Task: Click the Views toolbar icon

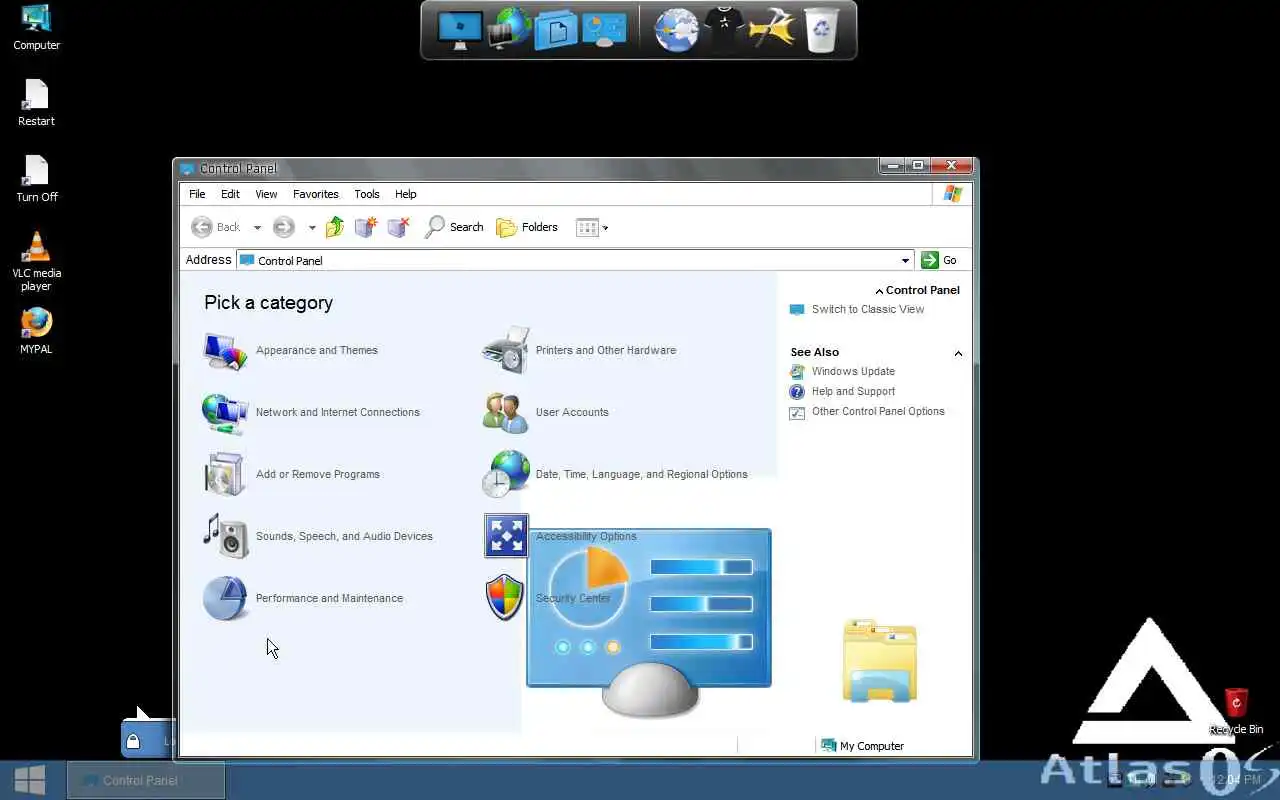Action: click(x=587, y=227)
